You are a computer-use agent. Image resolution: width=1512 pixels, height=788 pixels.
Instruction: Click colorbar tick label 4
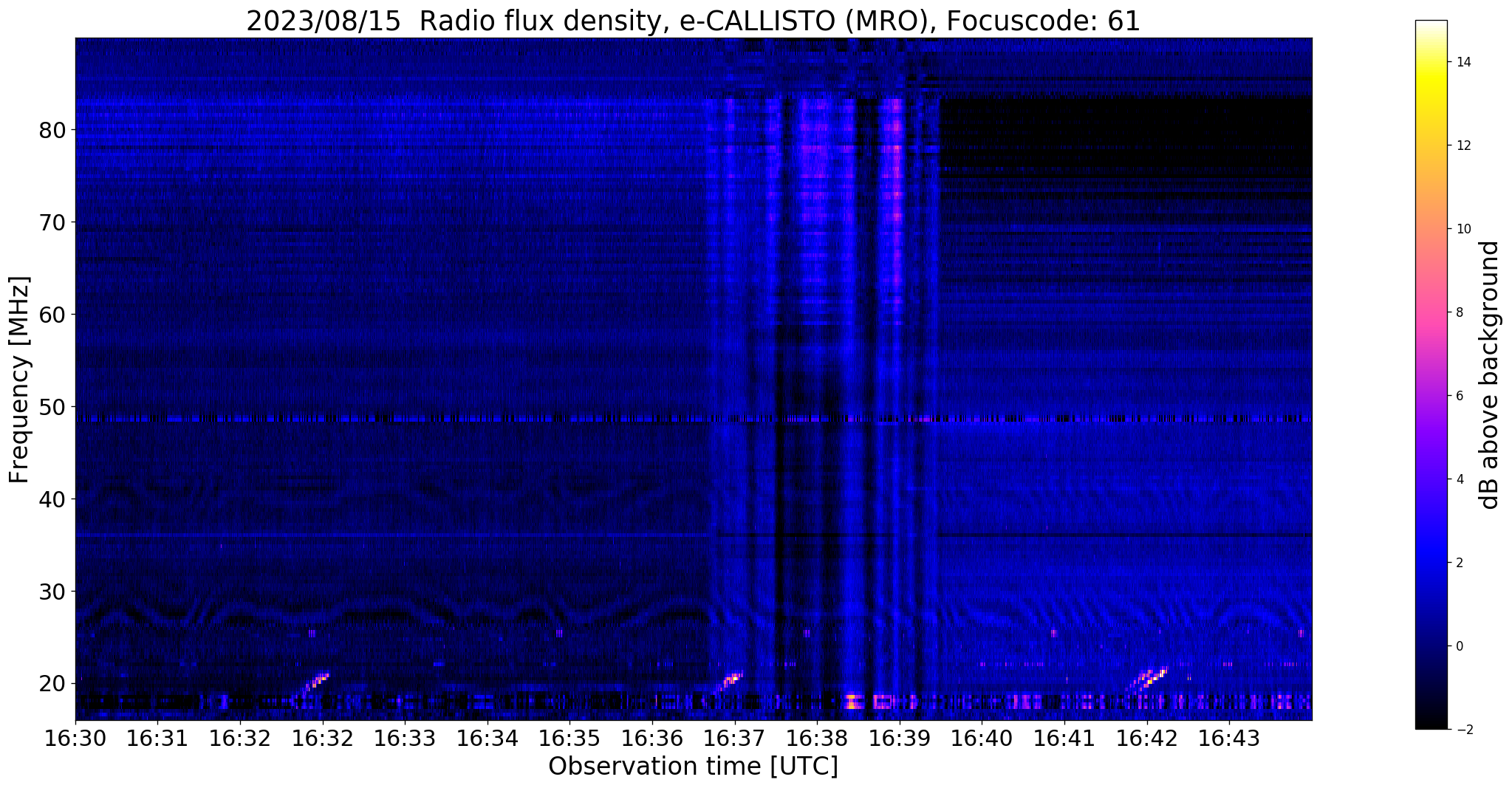click(x=1459, y=479)
